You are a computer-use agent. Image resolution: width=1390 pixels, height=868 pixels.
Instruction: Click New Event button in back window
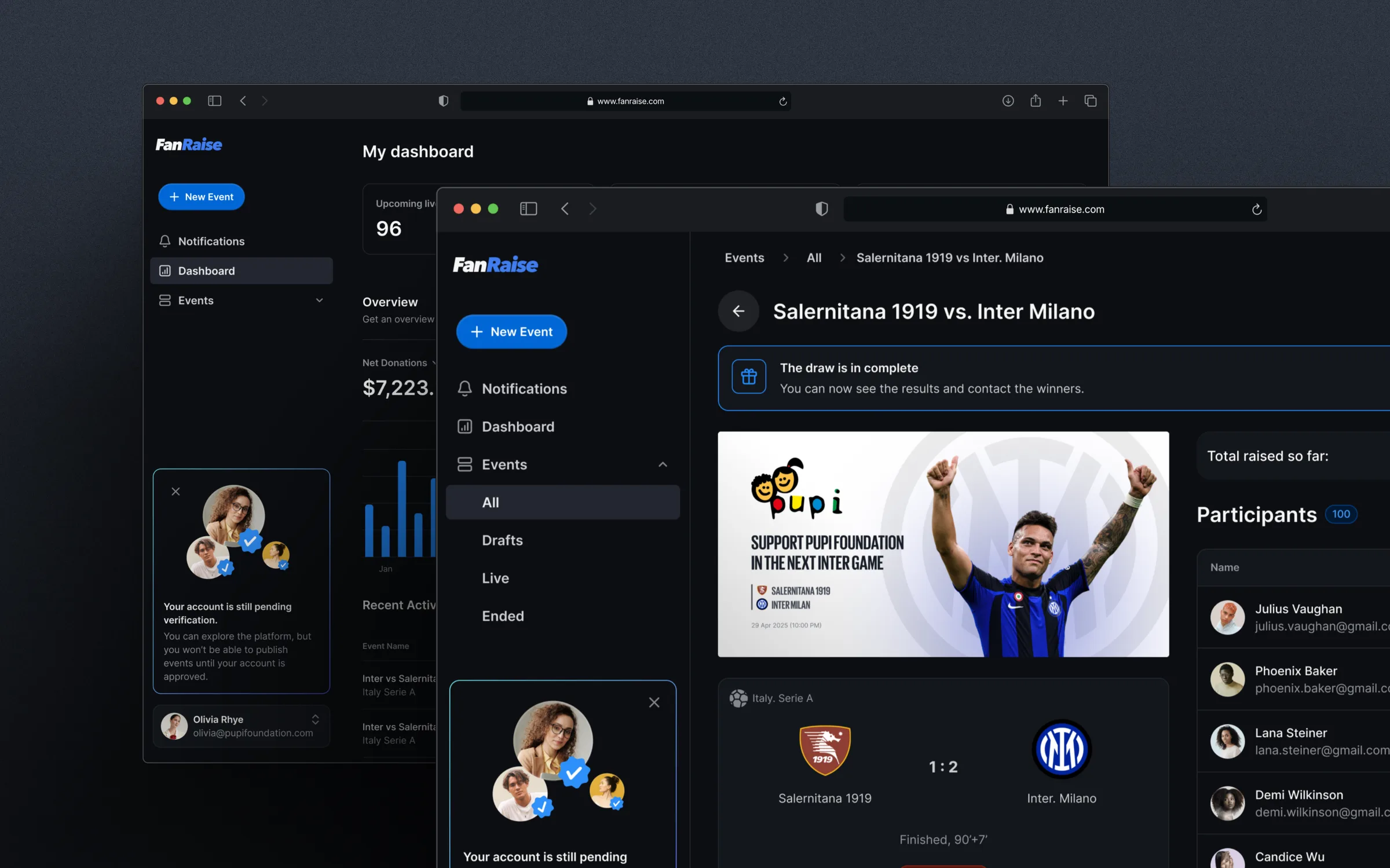[202, 197]
